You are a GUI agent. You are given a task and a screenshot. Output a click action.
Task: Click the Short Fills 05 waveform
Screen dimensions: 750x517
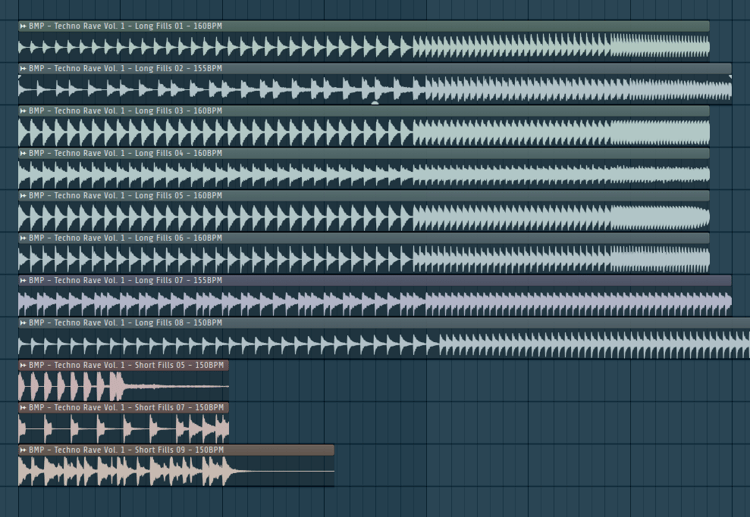click(123, 386)
